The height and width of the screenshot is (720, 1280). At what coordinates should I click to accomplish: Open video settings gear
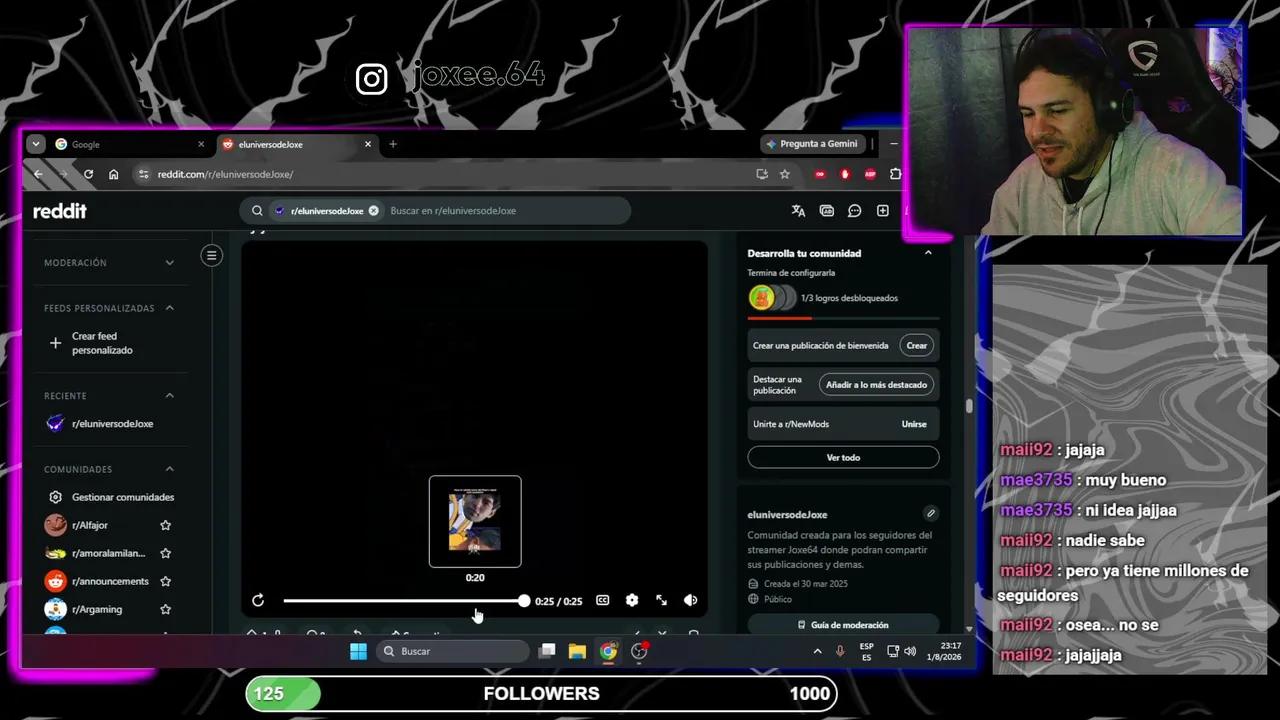point(632,601)
